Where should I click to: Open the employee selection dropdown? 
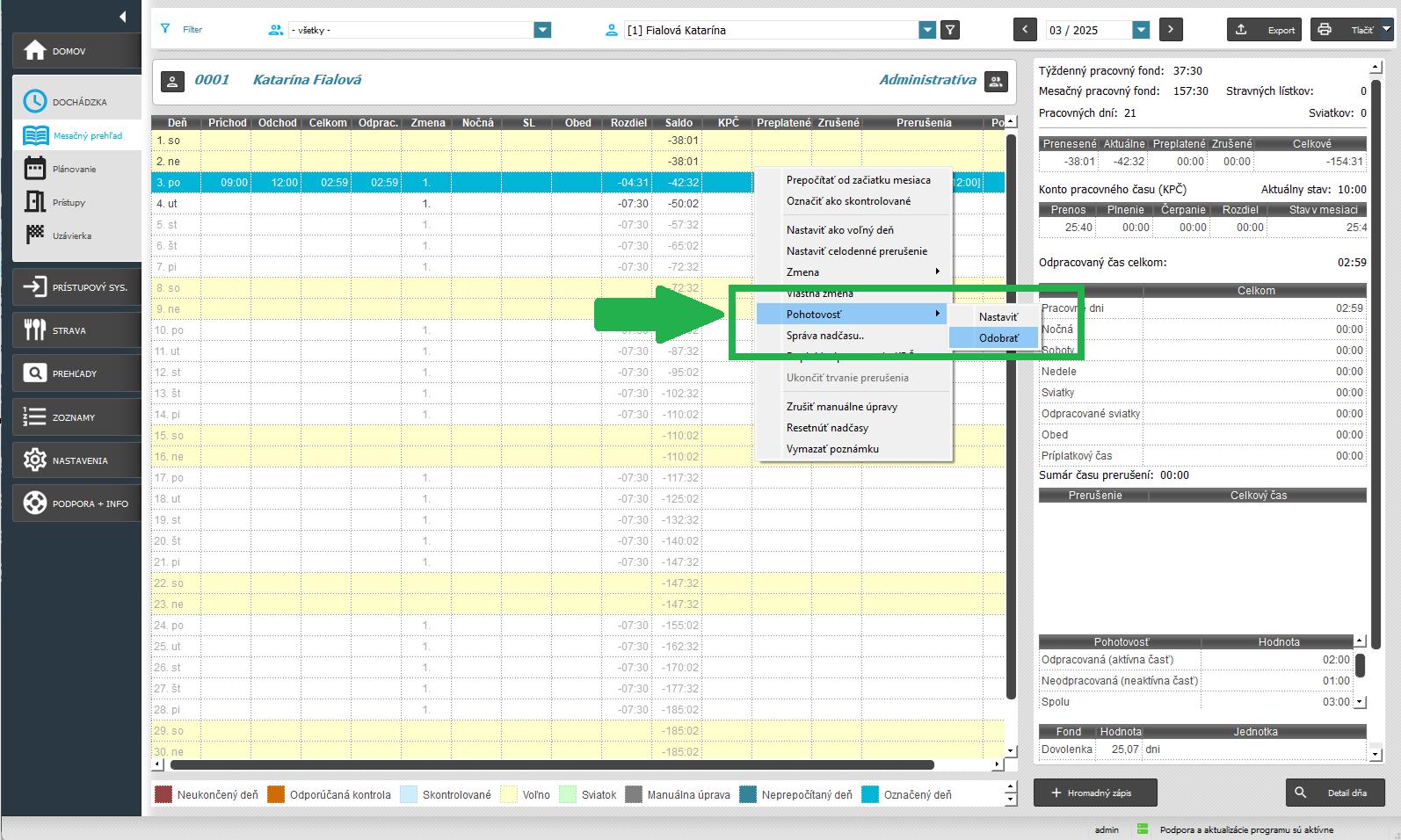coord(927,30)
